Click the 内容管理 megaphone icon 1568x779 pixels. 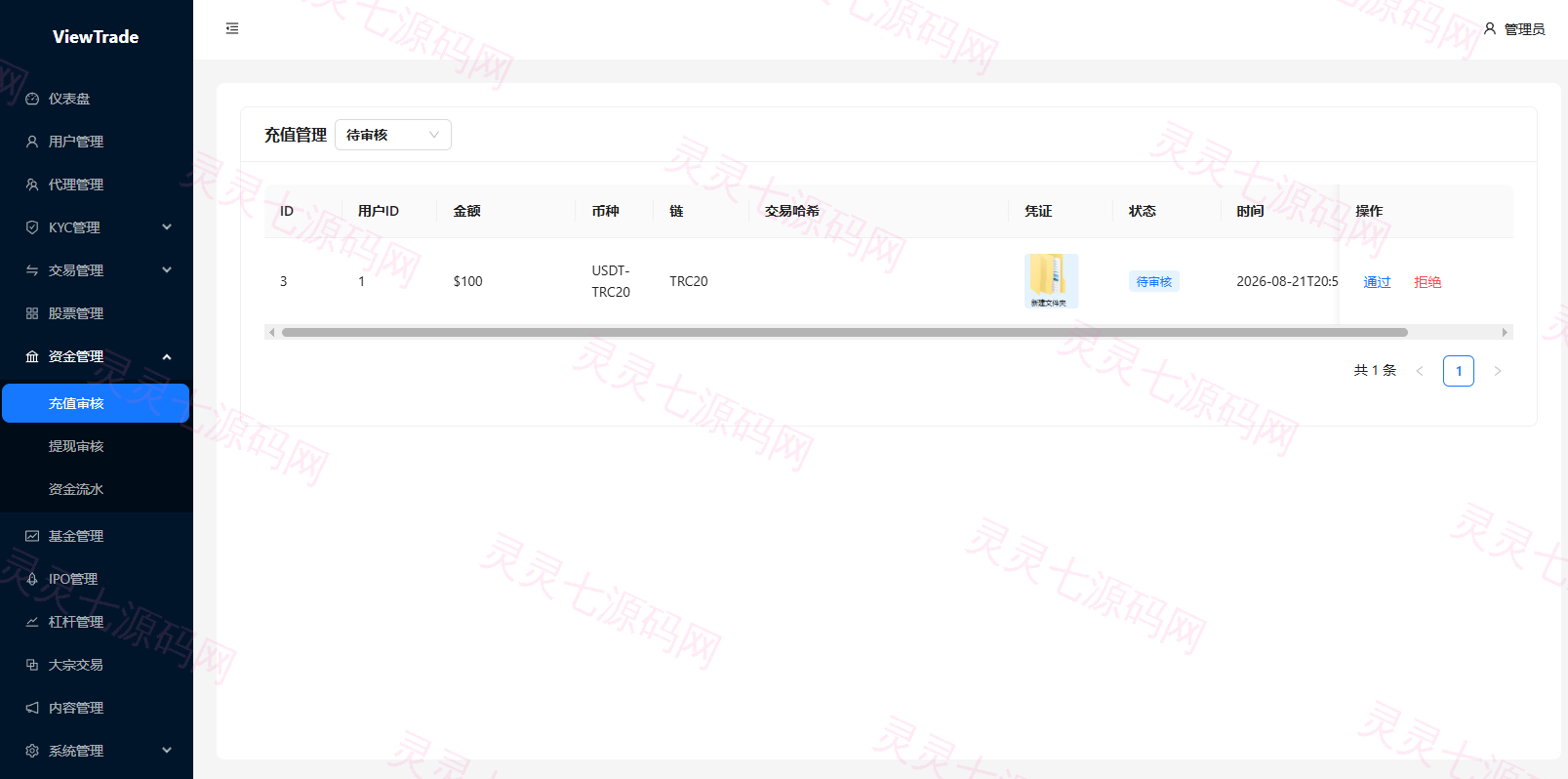[x=32, y=708]
